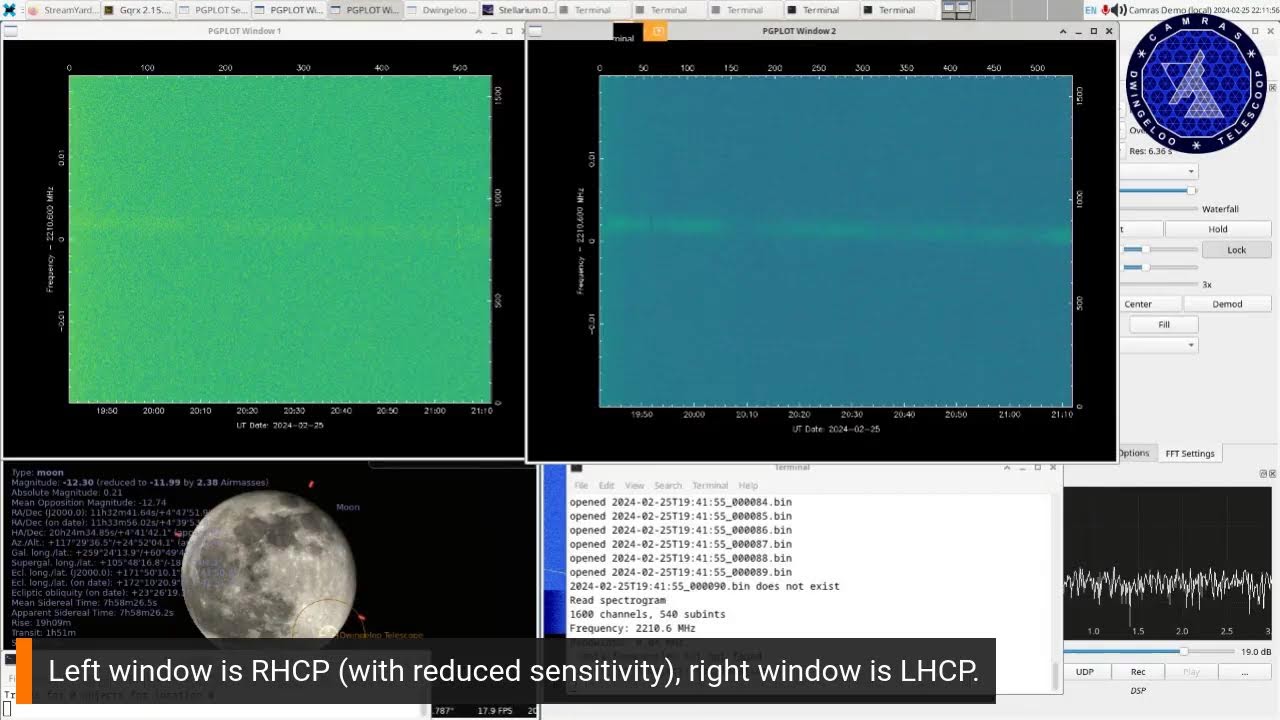Click the 'Dwingeloo Telescope' marker label in Stellarium
This screenshot has width=1280, height=720.
point(381,635)
